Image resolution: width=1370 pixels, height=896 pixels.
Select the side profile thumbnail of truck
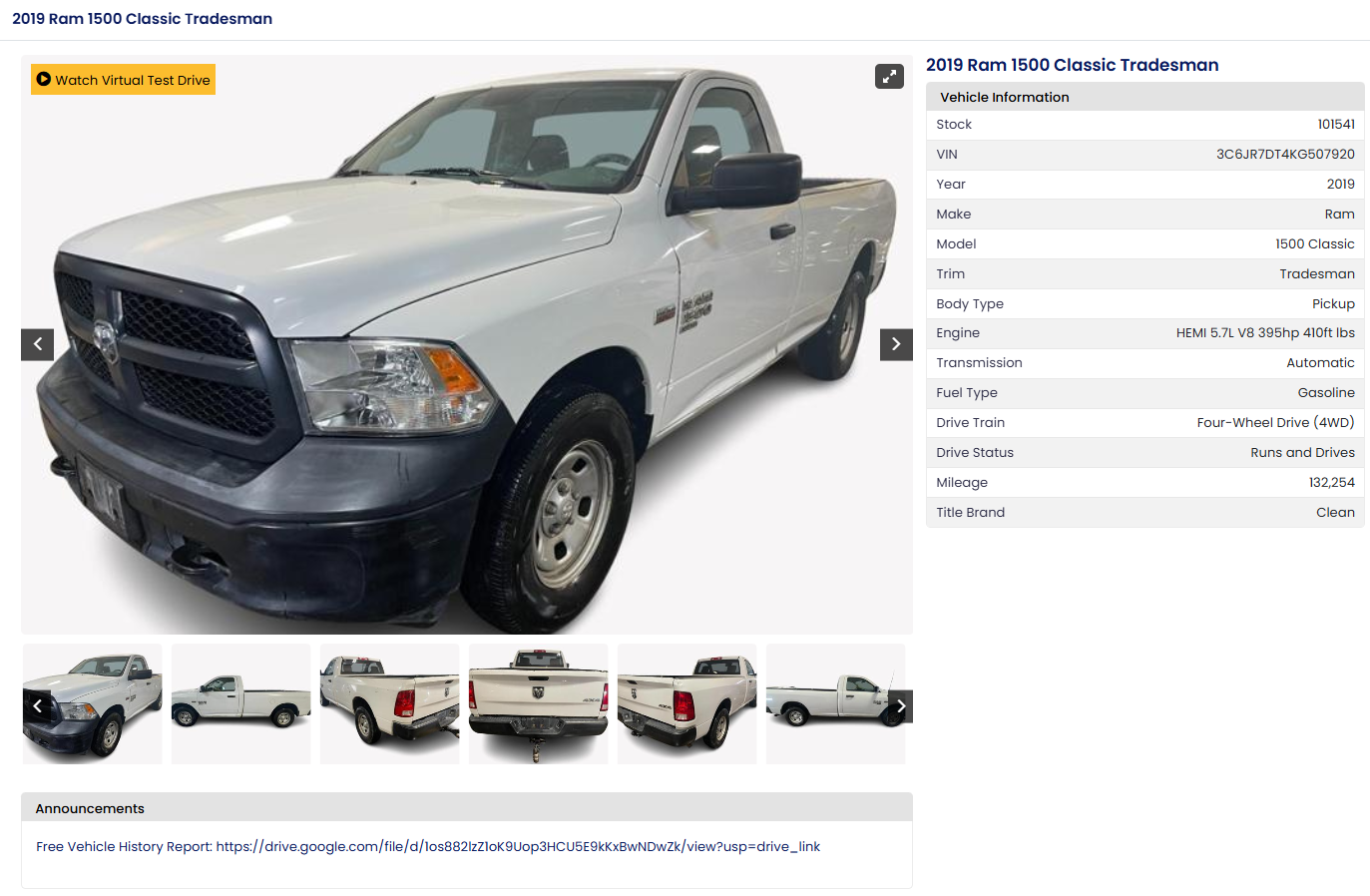(x=241, y=704)
